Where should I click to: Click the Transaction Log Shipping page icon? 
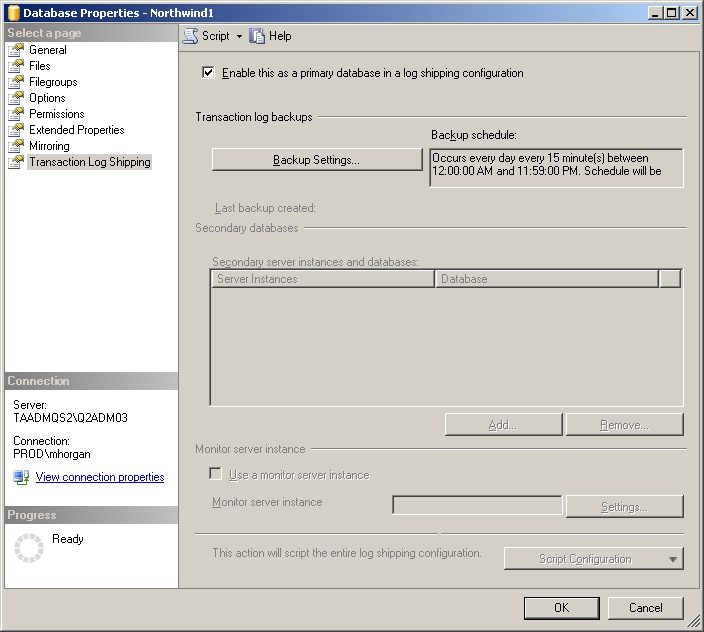click(x=16, y=162)
